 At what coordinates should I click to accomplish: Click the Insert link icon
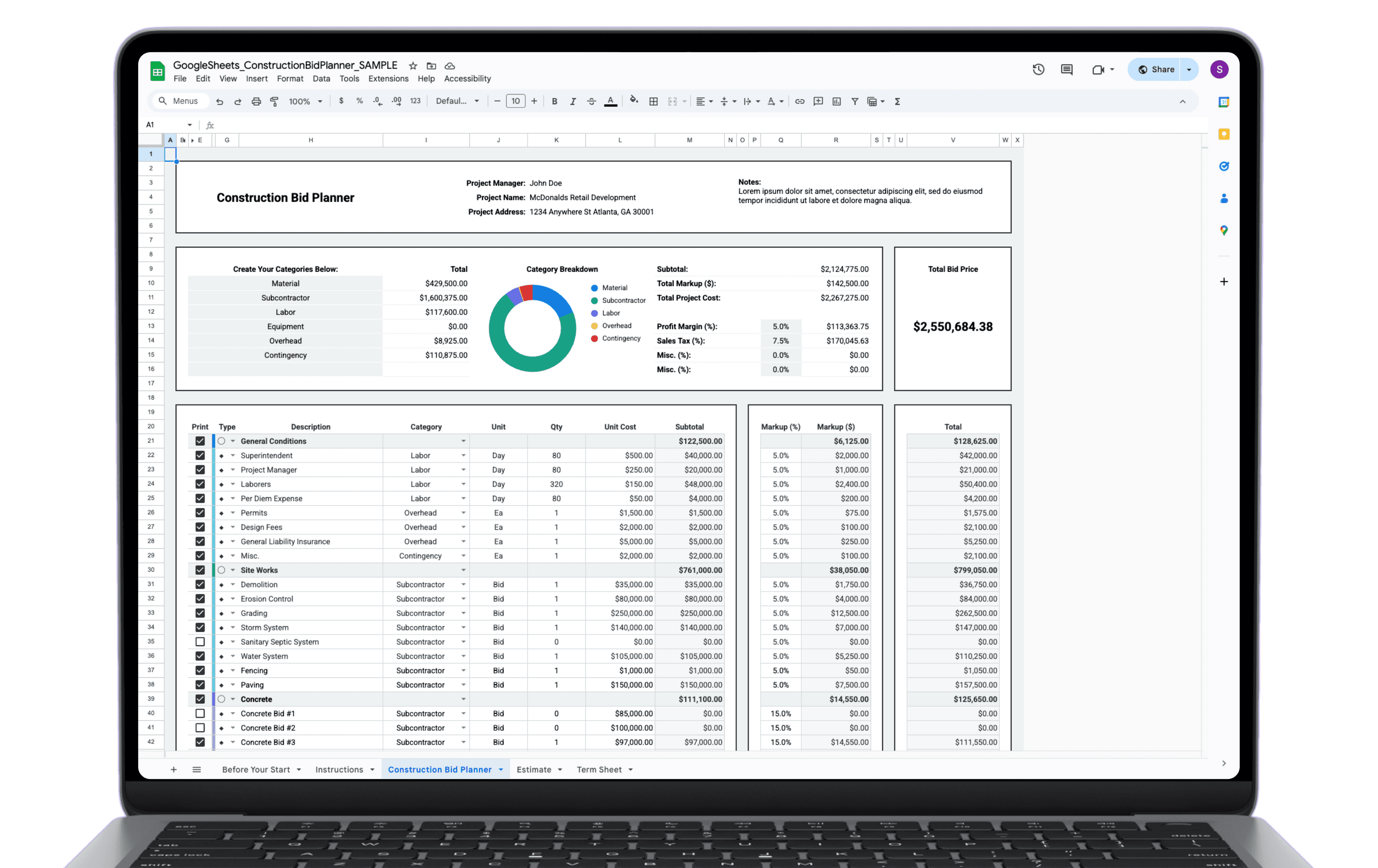pos(800,101)
